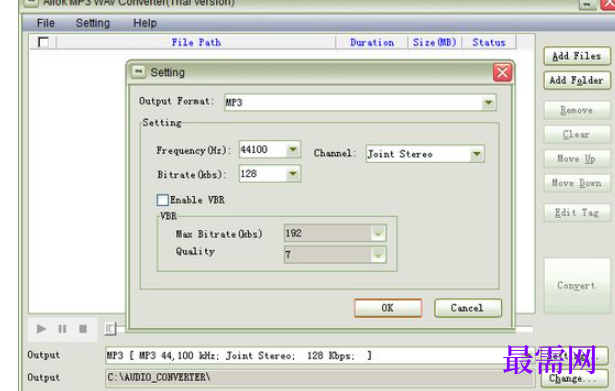
Task: Expand the Channel Joint Stereo dropdown
Action: point(477,154)
